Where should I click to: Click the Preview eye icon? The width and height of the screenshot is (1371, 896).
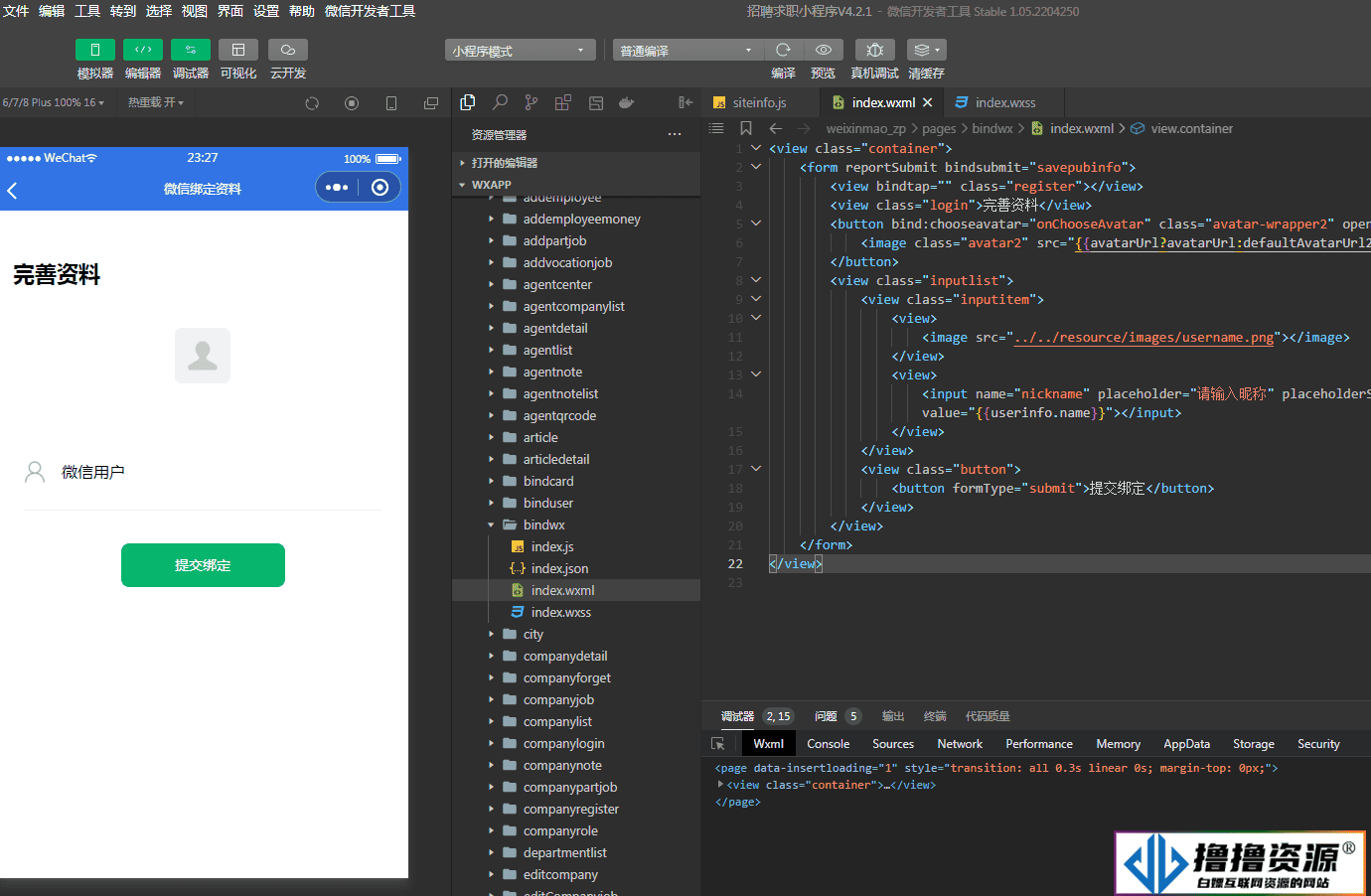824,50
